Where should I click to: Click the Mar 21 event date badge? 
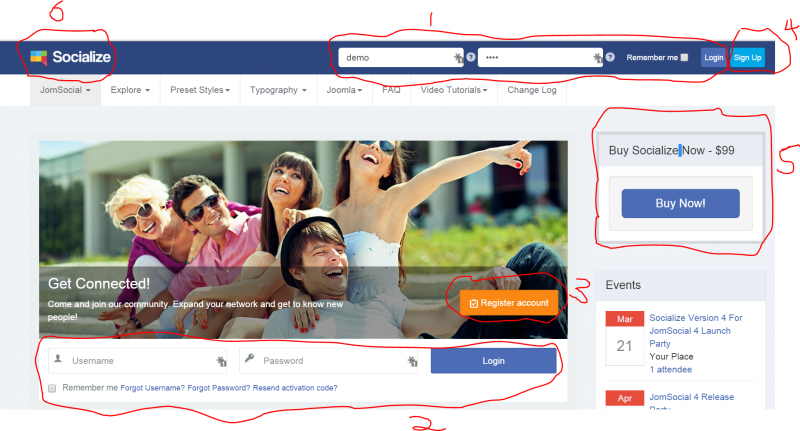pyautogui.click(x=624, y=338)
